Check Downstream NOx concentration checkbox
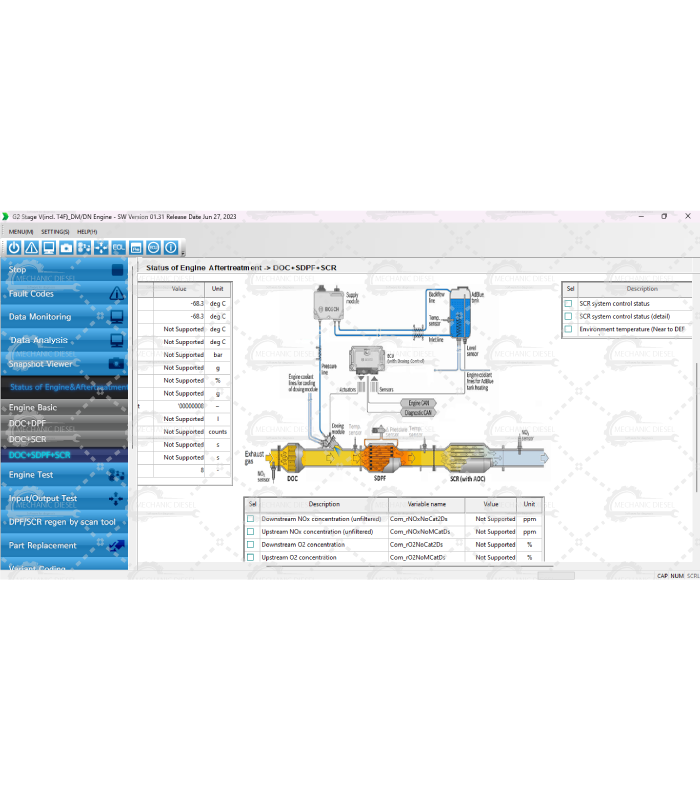This screenshot has width=700, height=800. click(x=251, y=519)
